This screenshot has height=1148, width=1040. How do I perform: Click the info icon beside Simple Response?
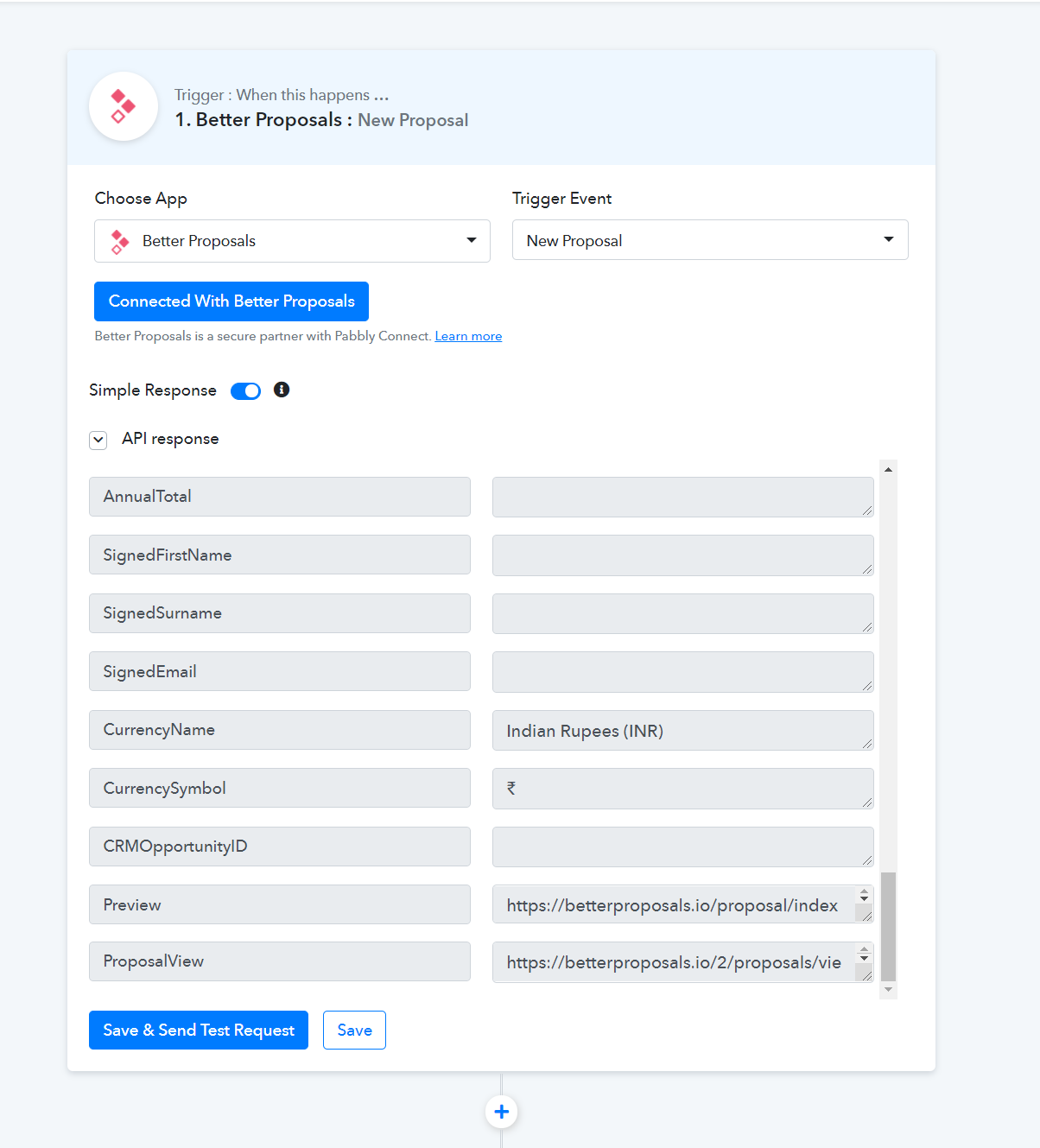282,390
